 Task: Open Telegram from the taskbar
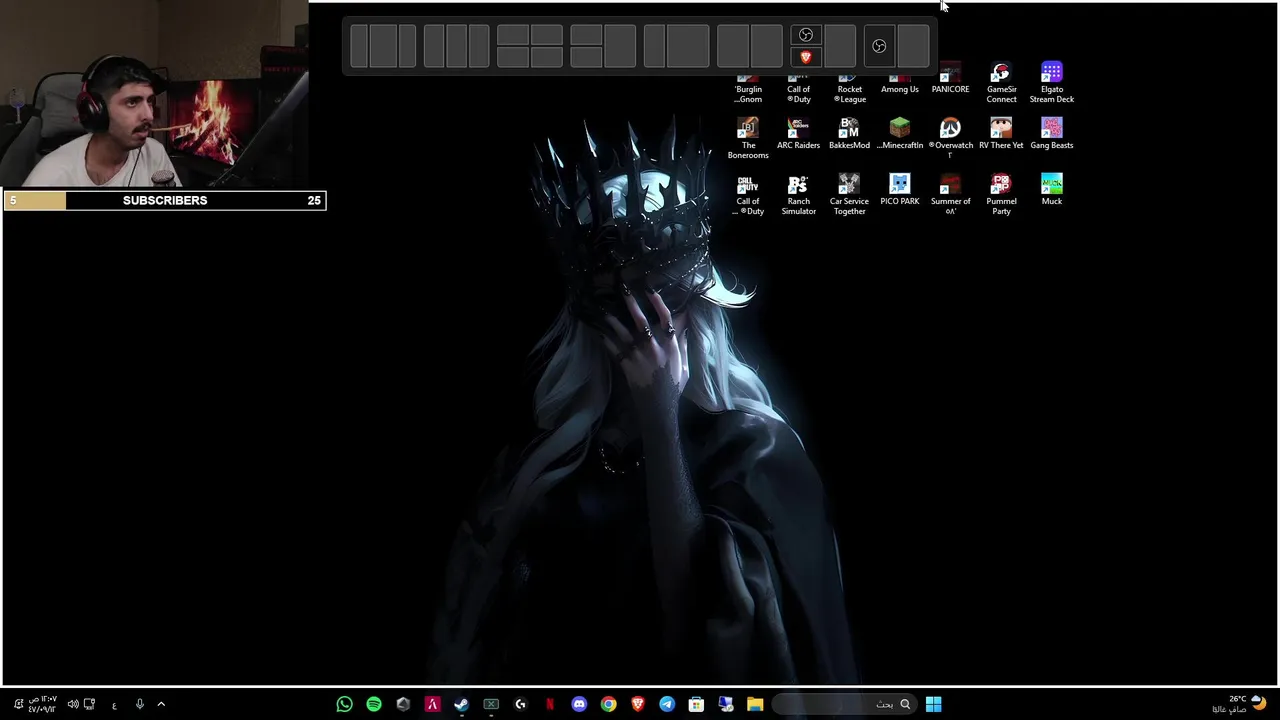click(x=667, y=704)
